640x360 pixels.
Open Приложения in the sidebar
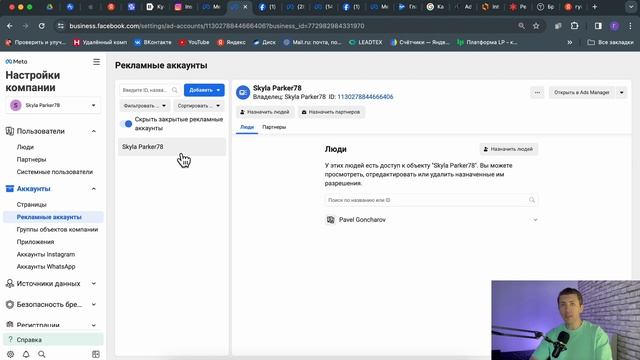35,242
